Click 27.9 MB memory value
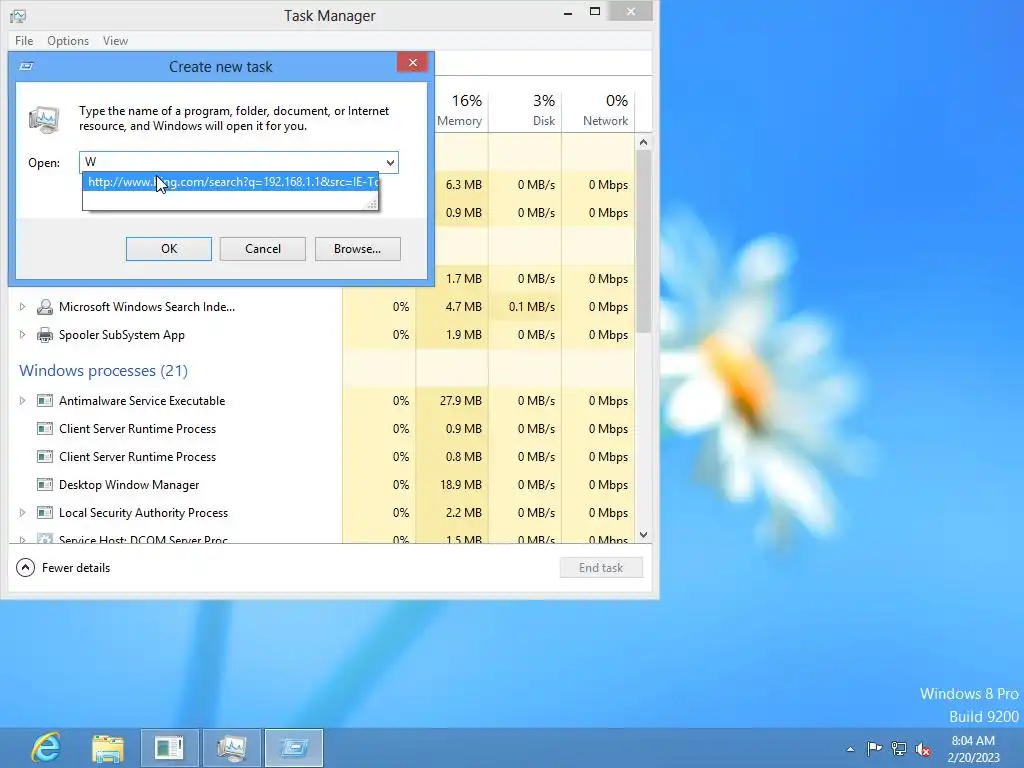 tap(460, 401)
